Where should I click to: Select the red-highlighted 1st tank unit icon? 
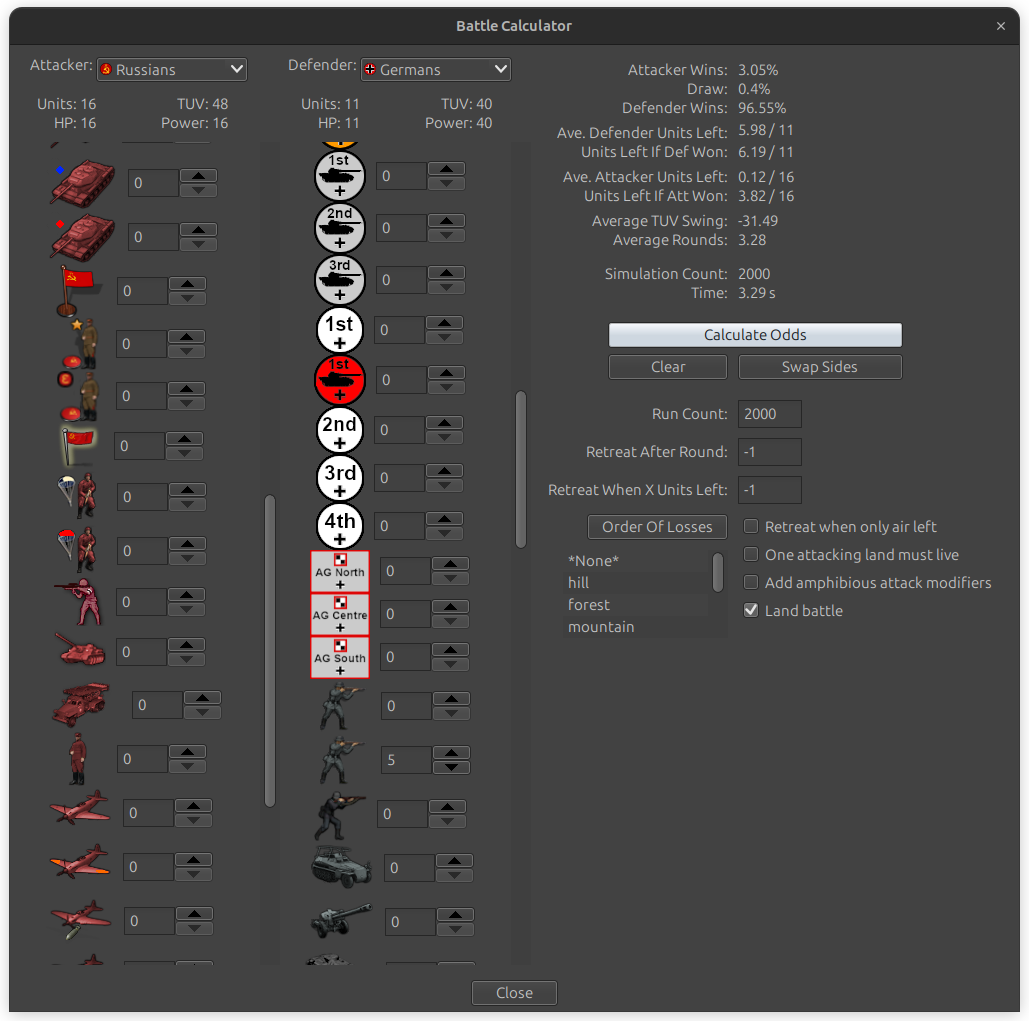[339, 380]
